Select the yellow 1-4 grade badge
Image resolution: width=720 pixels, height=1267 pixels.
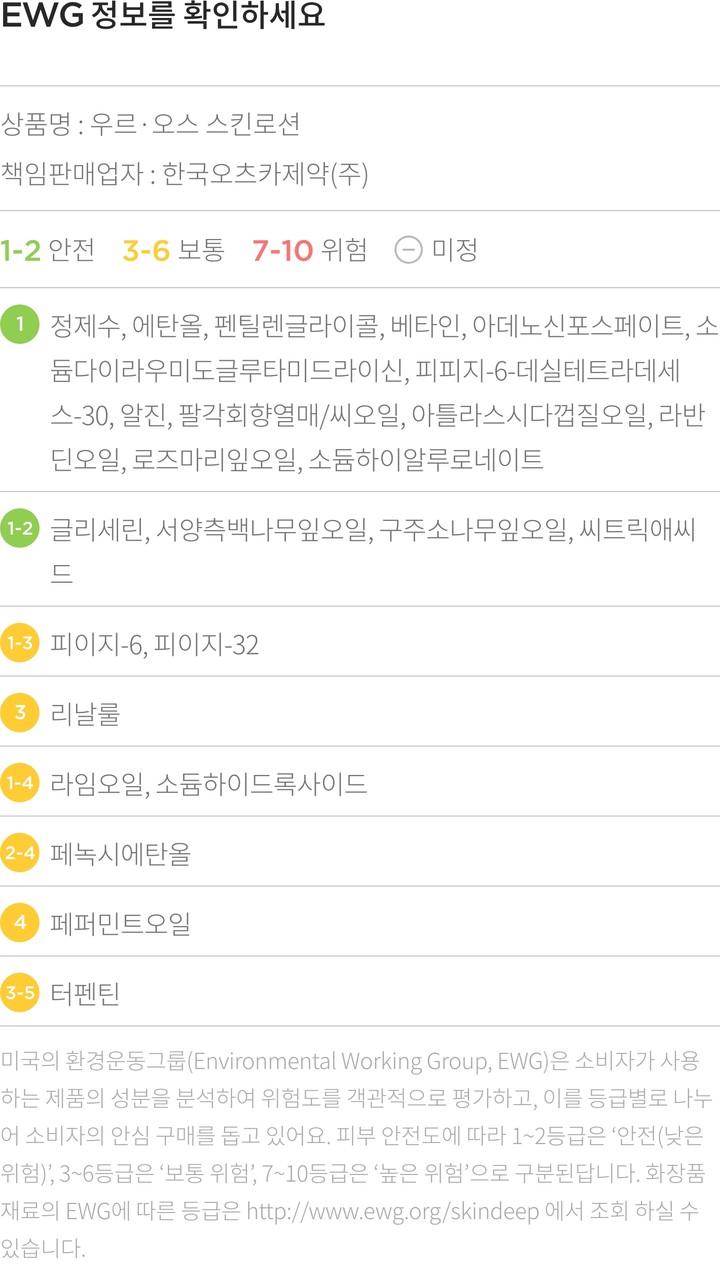pos(20,784)
